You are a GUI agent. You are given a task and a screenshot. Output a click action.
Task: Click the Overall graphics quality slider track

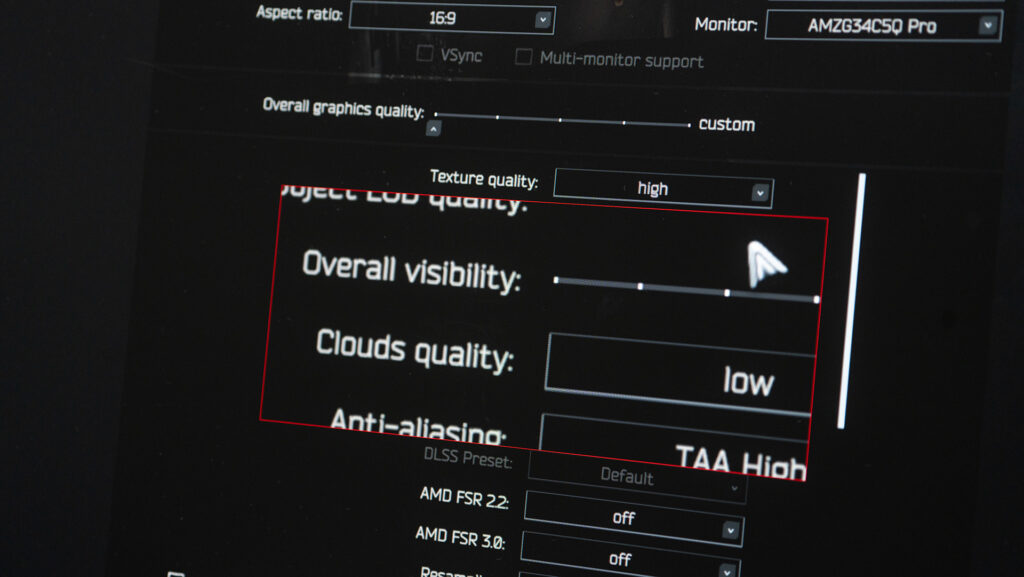(562, 120)
